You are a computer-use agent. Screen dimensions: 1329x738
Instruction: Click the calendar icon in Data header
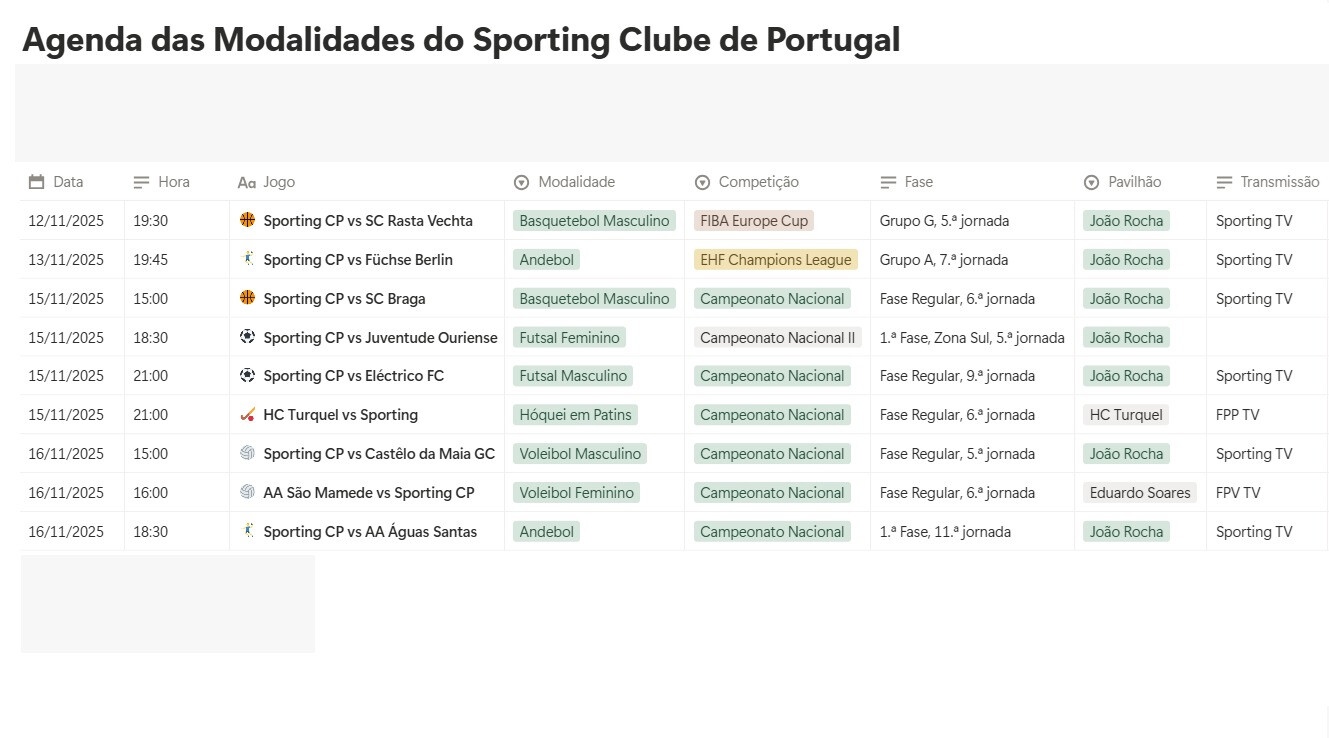click(x=37, y=182)
